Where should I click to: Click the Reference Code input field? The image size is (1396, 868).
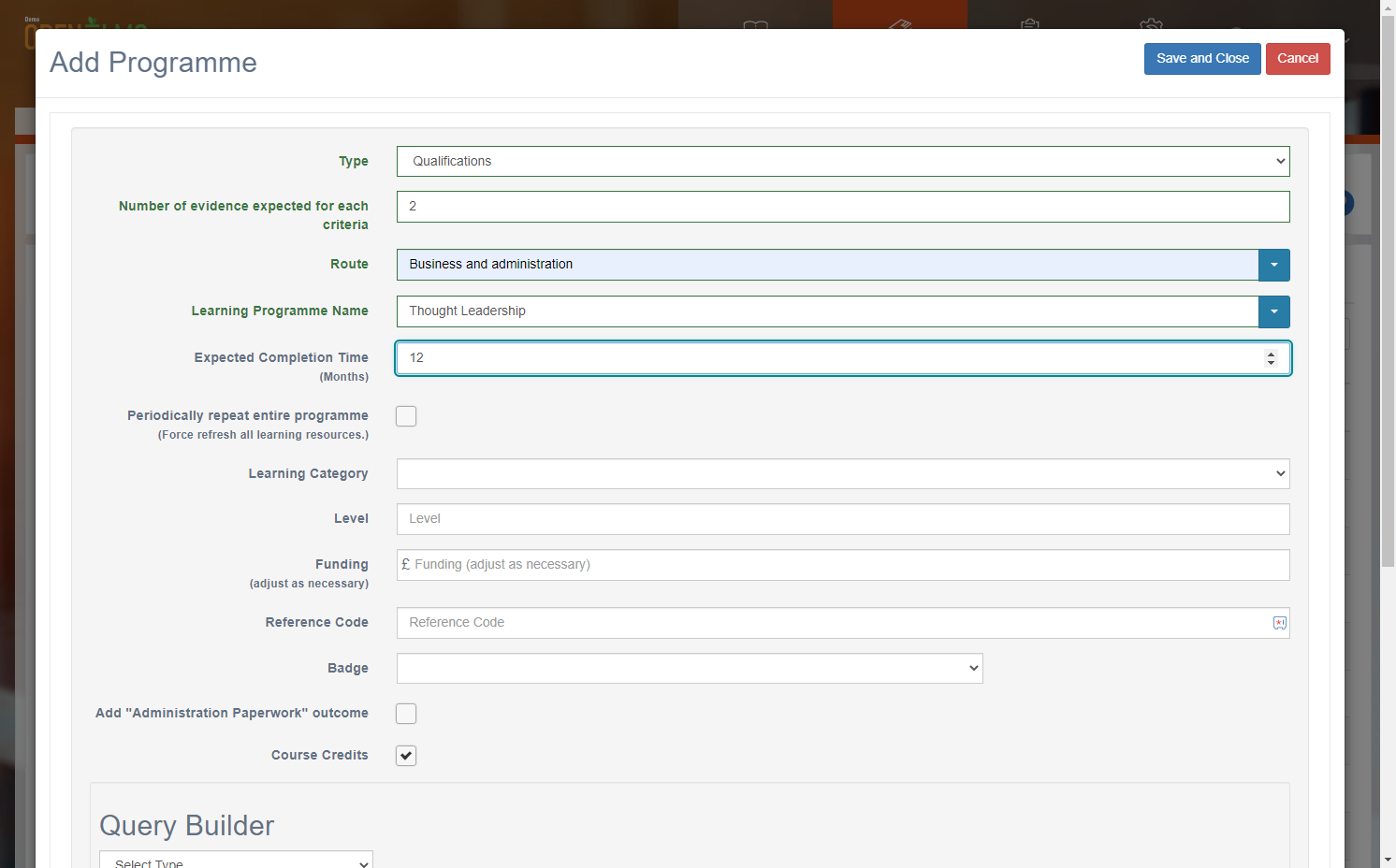(843, 623)
